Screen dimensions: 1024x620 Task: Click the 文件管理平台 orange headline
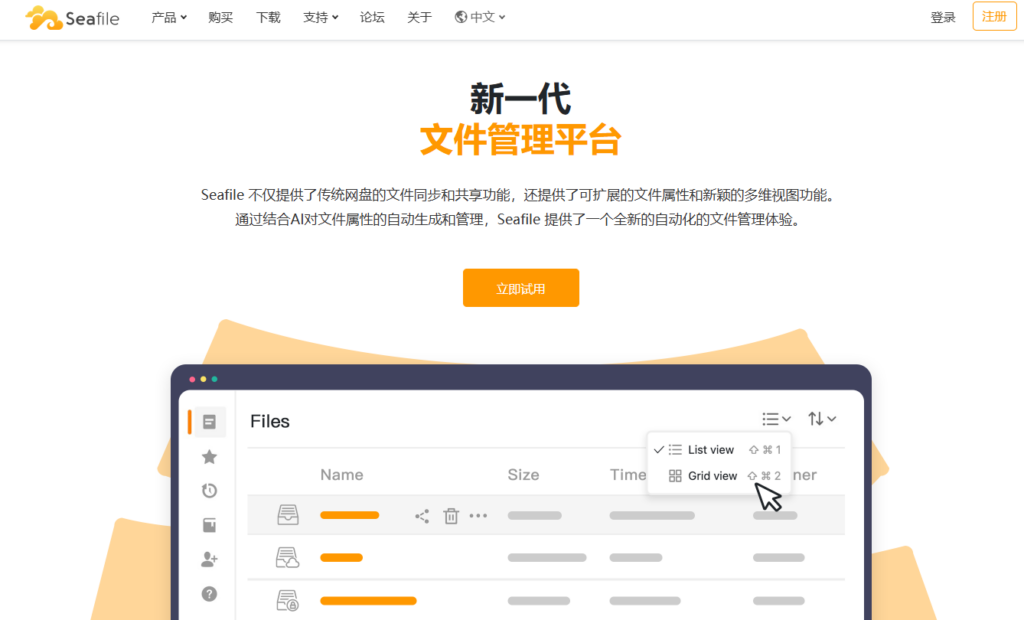(520, 139)
